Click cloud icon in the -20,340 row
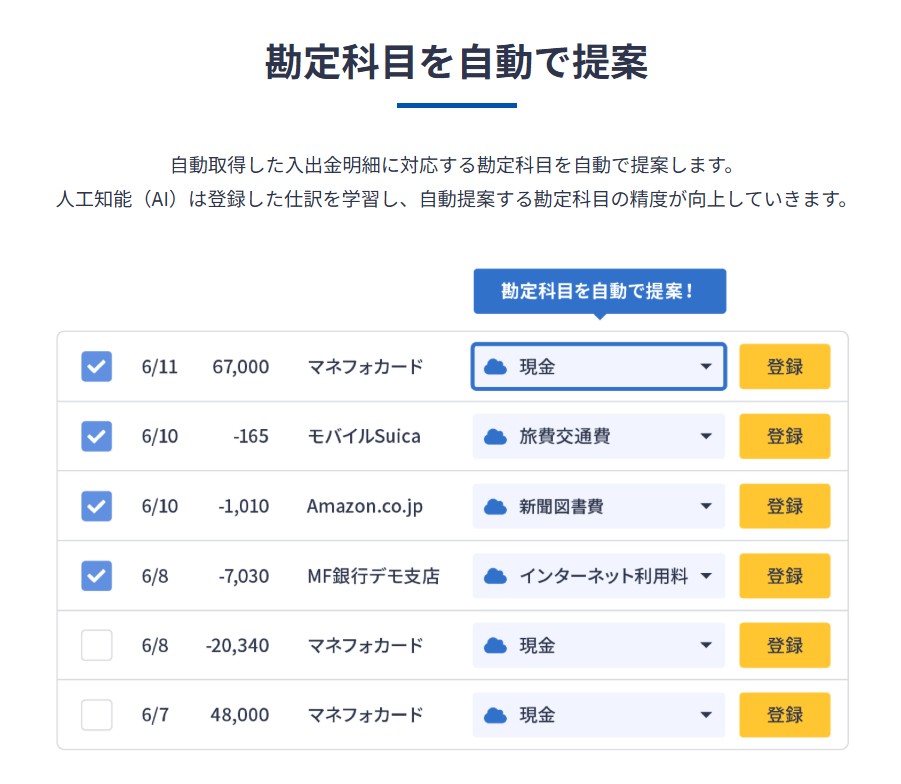The height and width of the screenshot is (784, 901). point(495,646)
